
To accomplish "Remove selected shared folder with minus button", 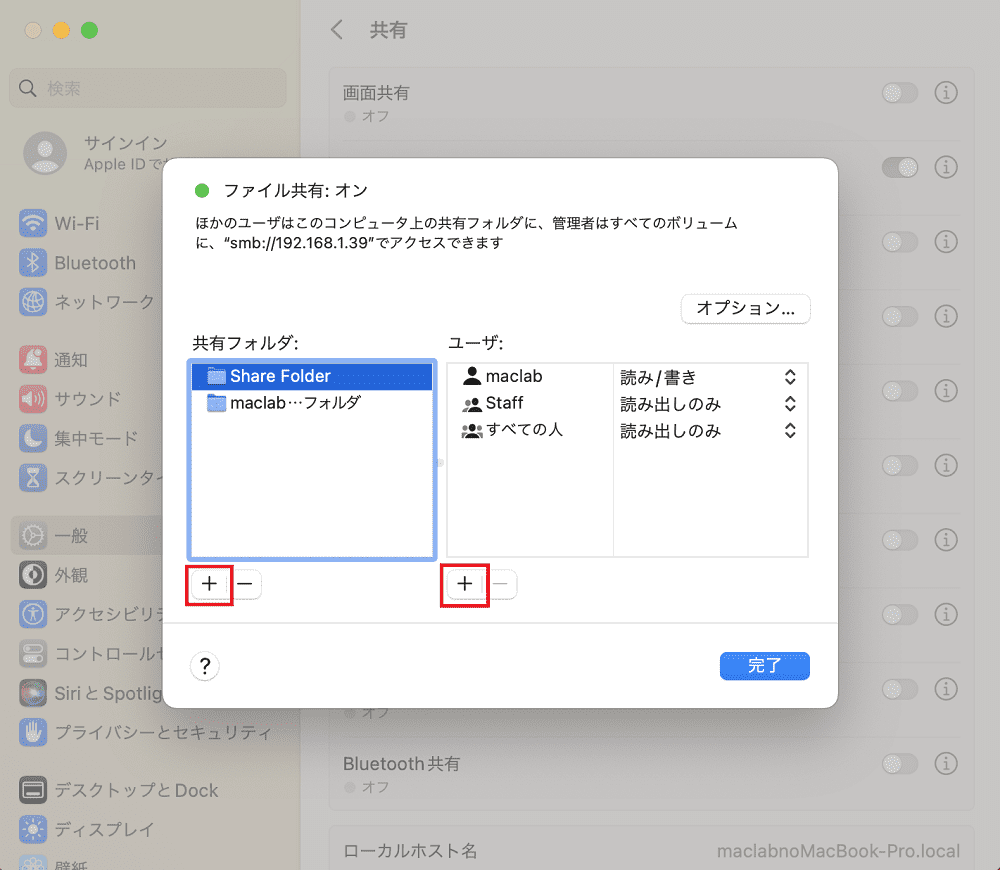I will coord(245,584).
